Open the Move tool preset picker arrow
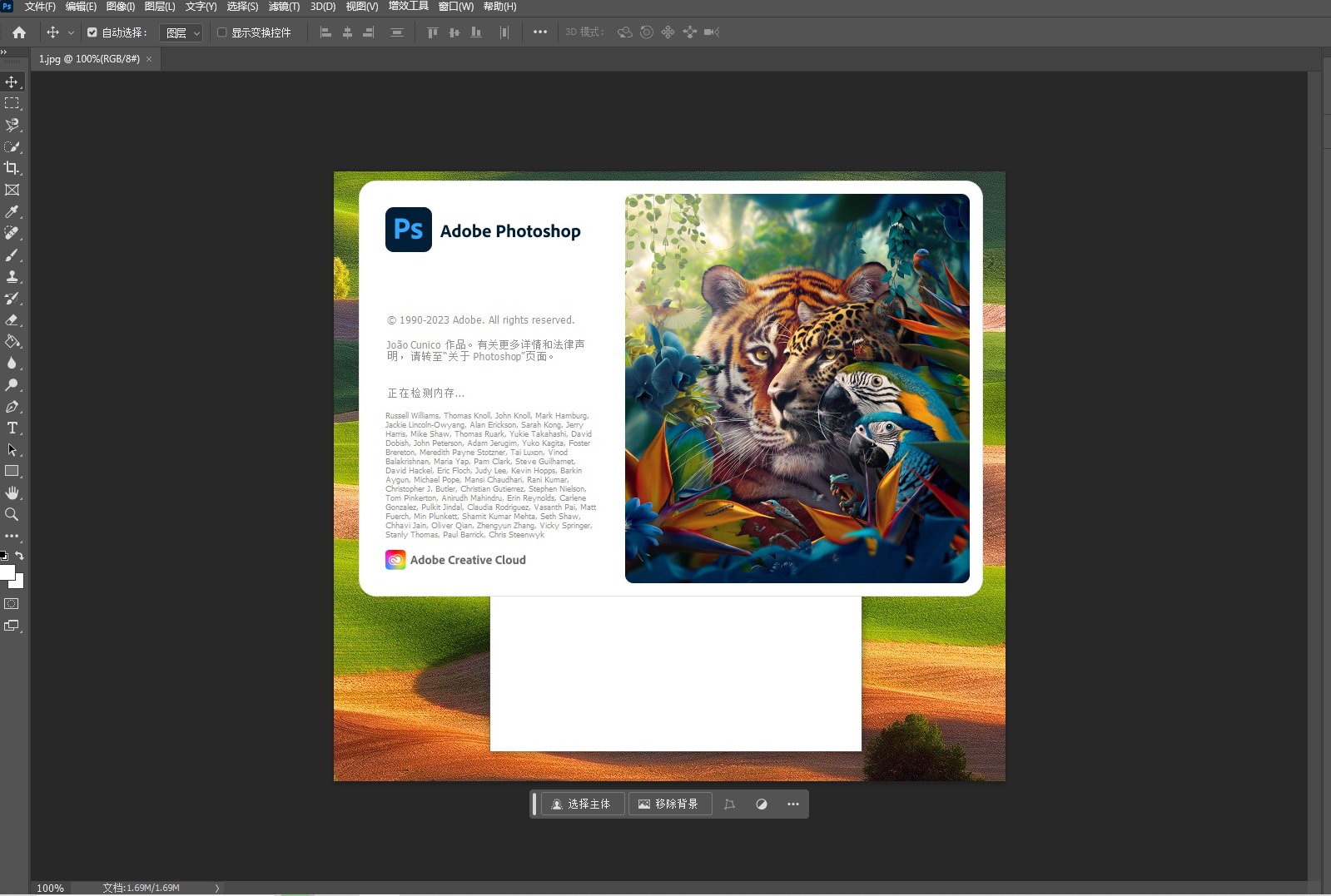The width and height of the screenshot is (1331, 896). click(71, 32)
